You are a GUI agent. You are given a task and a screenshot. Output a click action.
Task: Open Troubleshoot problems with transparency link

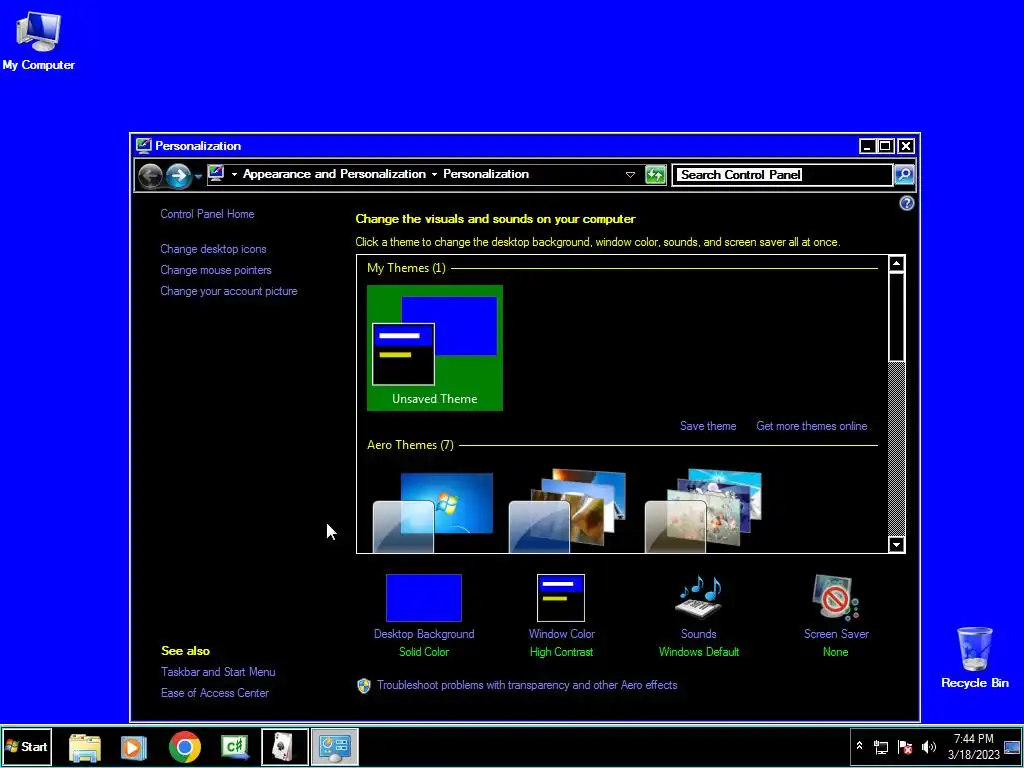coord(527,685)
